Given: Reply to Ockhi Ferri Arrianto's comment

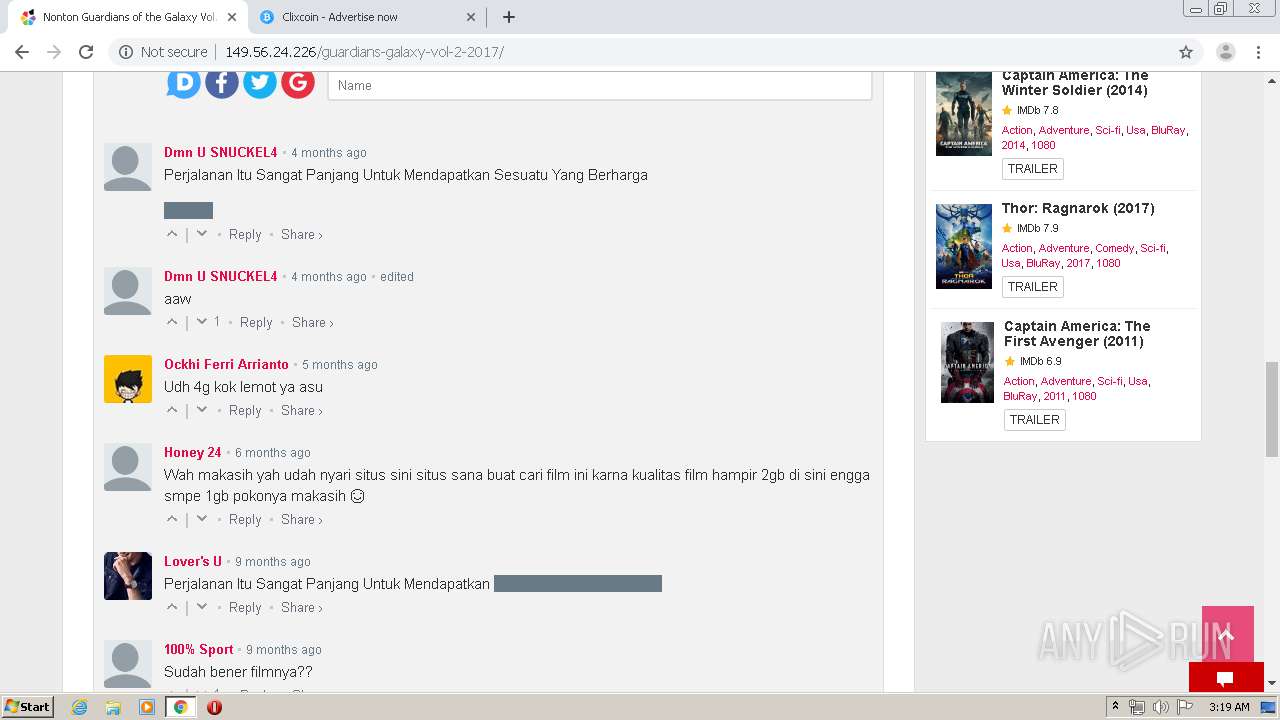Looking at the screenshot, I should pos(245,410).
